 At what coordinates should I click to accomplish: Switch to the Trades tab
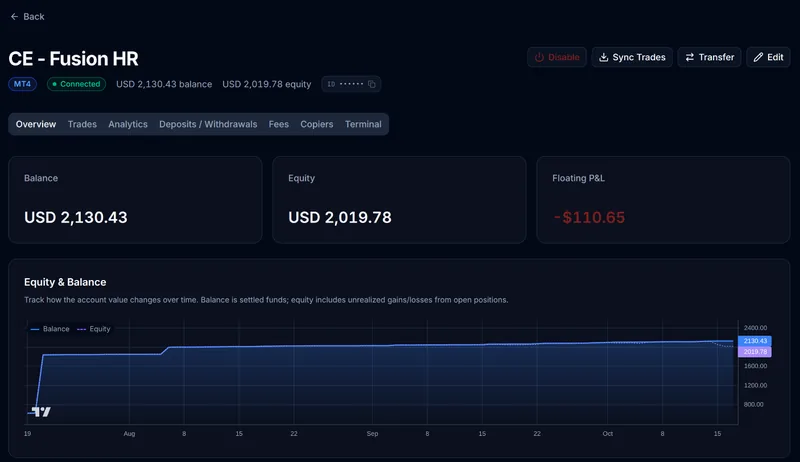click(x=82, y=124)
